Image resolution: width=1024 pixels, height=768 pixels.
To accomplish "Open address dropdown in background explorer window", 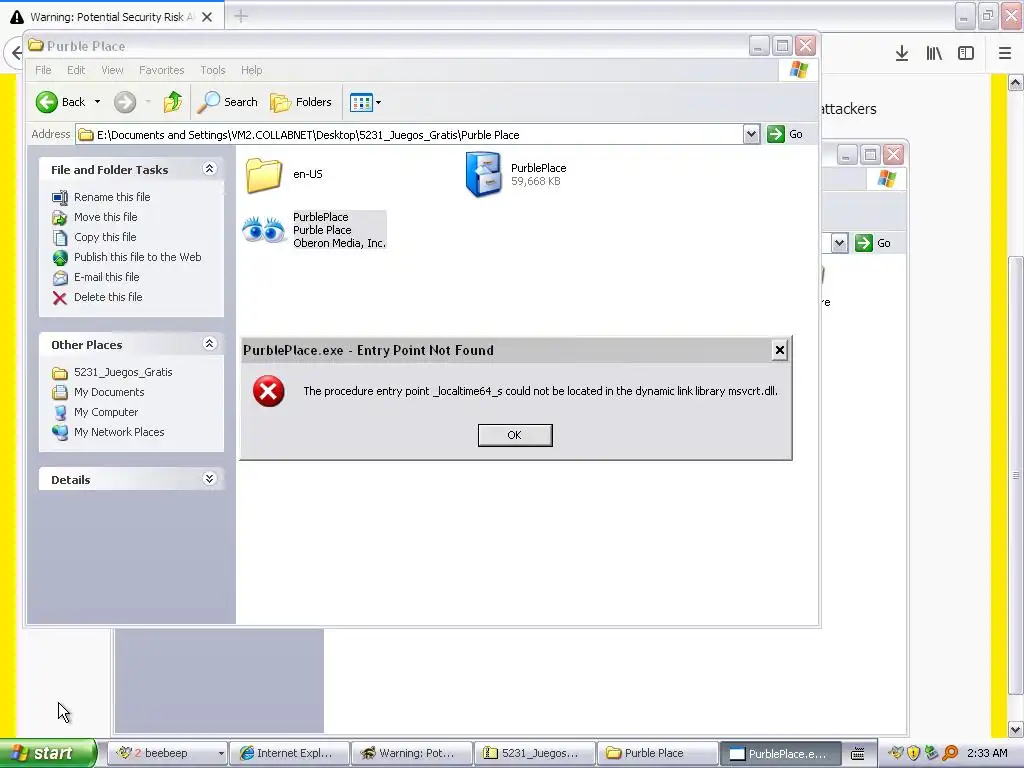I will coord(839,243).
